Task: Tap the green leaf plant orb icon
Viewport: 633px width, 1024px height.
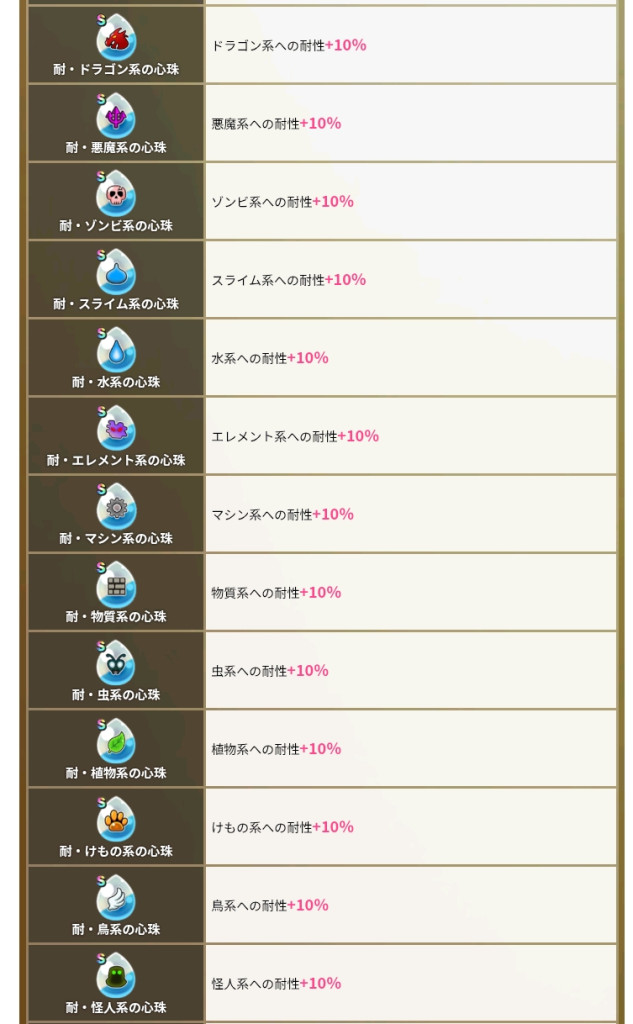Action: pos(116,741)
